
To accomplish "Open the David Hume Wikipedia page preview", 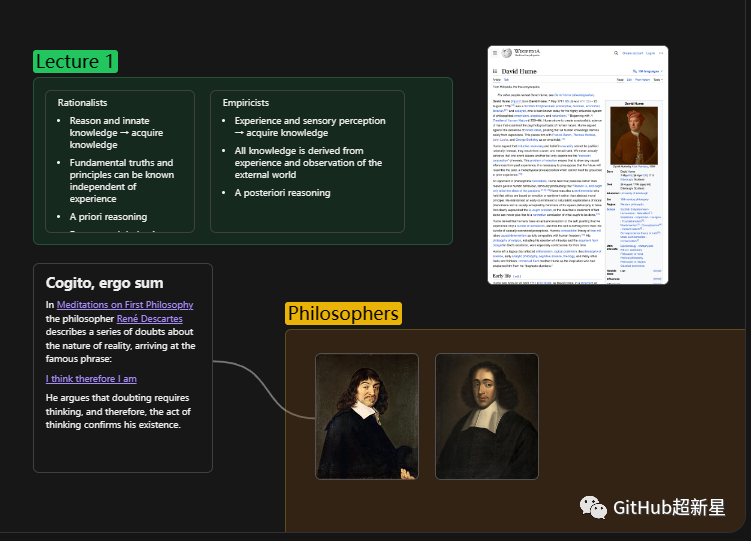I will [x=578, y=165].
